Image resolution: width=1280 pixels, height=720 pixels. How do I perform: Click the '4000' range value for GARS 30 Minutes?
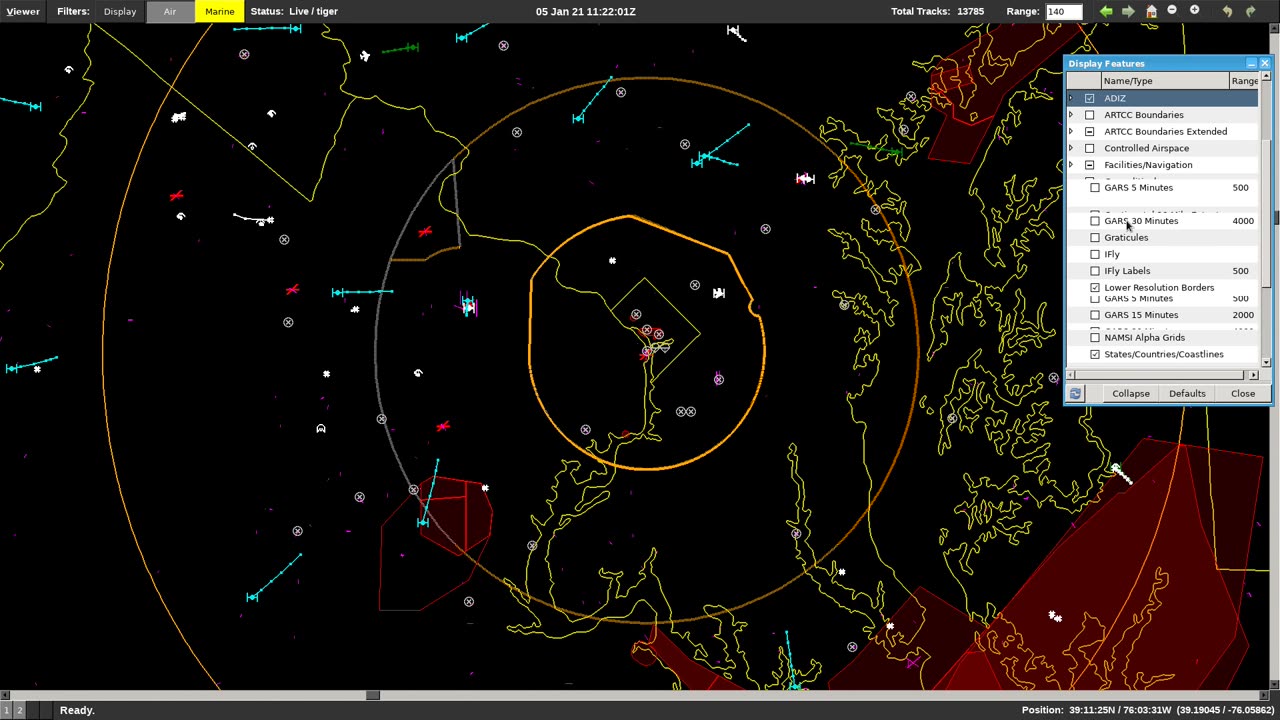1243,221
